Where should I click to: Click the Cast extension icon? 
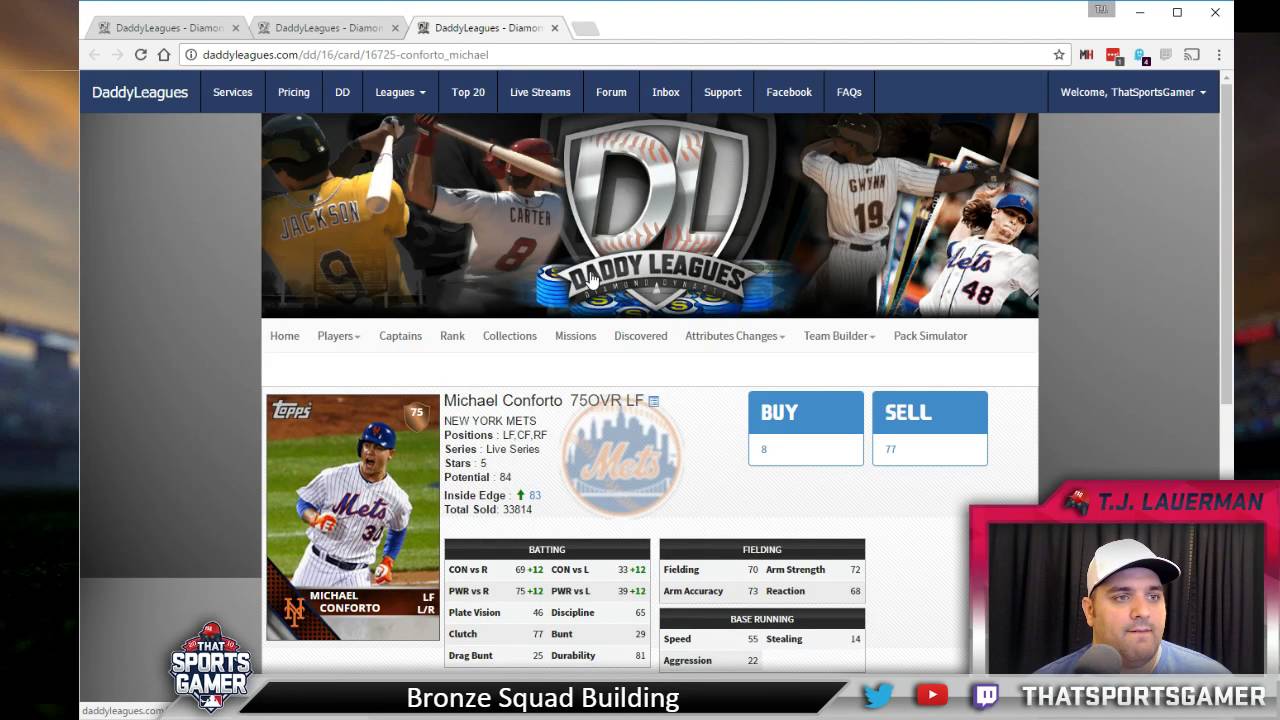1192,55
